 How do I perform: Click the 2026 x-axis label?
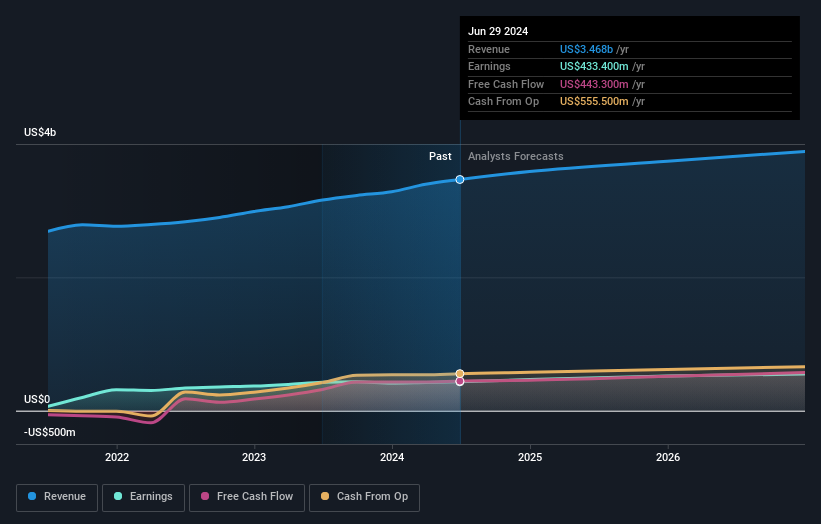click(x=668, y=457)
